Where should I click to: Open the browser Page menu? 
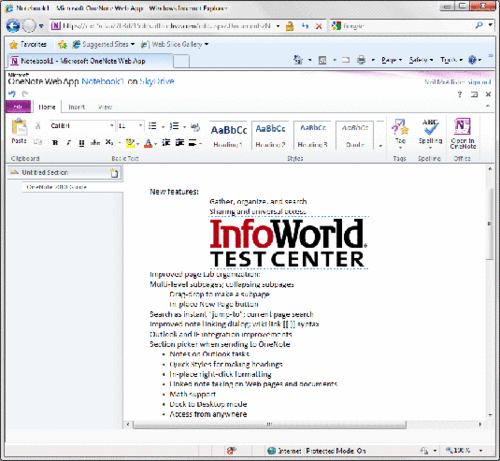click(392, 60)
